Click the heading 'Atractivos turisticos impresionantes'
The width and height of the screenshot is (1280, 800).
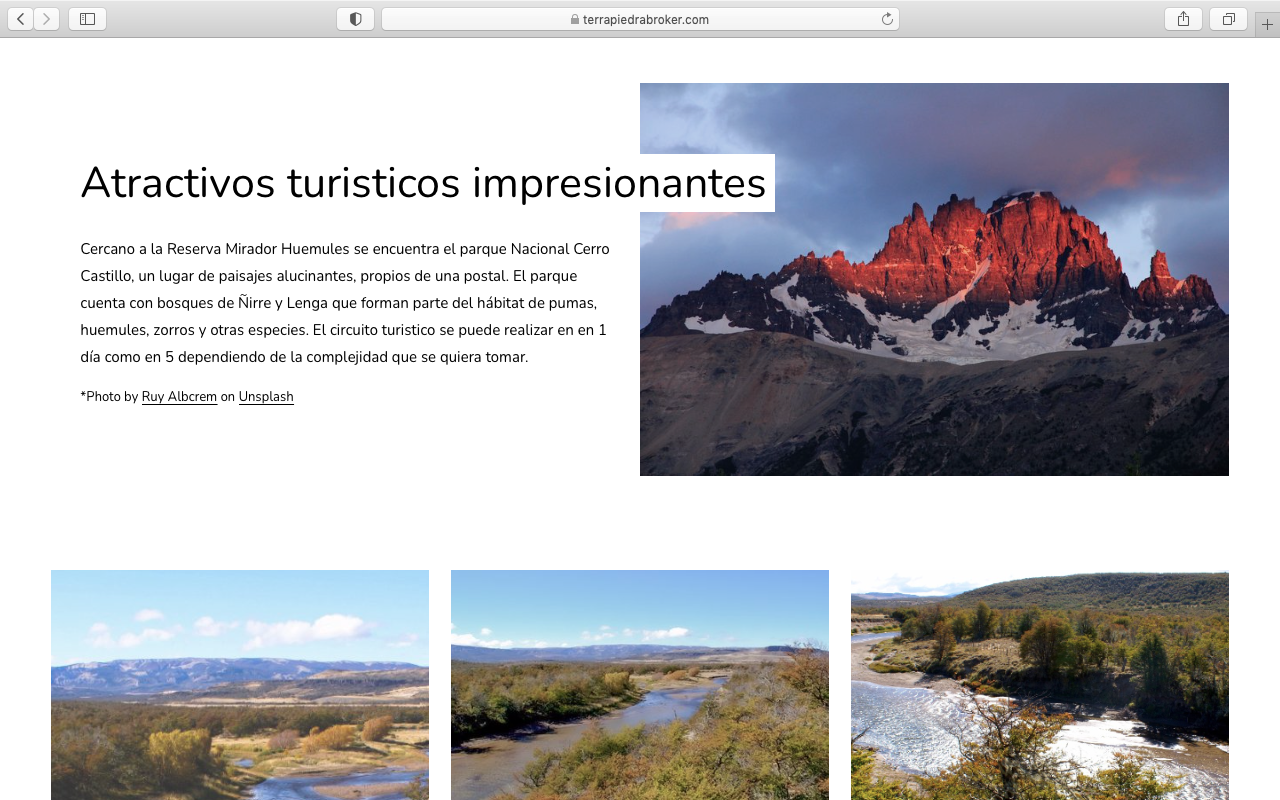[424, 183]
